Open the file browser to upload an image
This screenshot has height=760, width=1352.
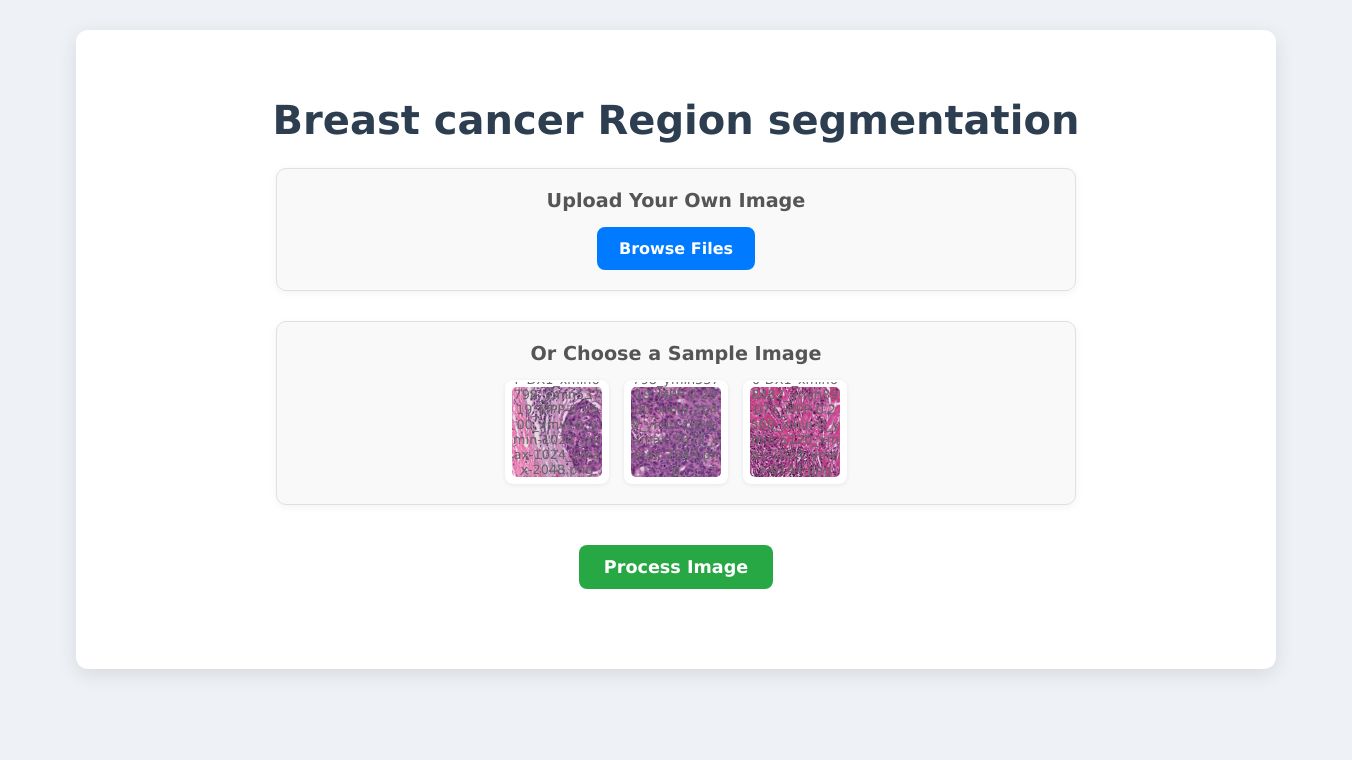pos(675,249)
